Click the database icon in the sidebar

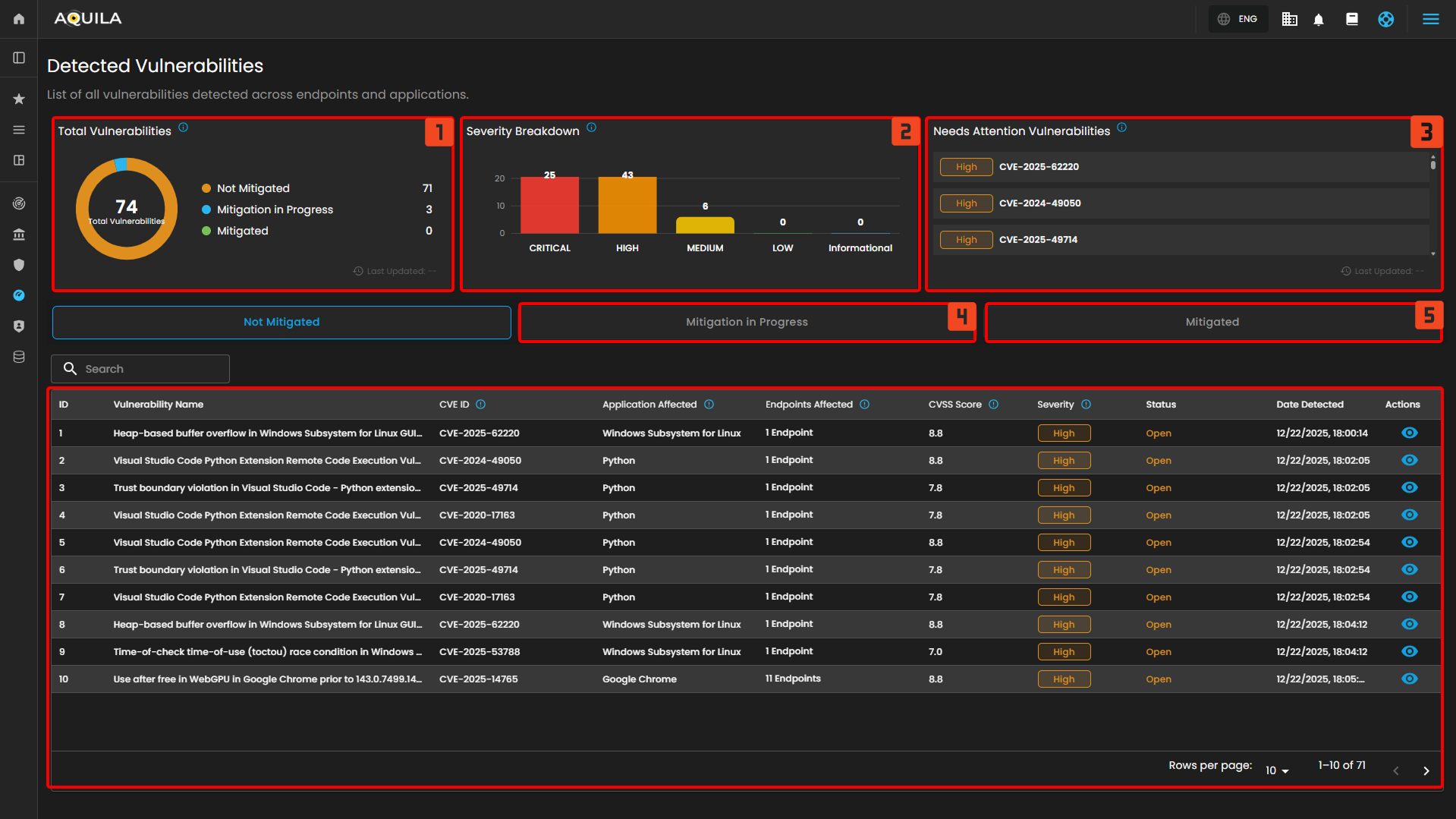click(19, 357)
